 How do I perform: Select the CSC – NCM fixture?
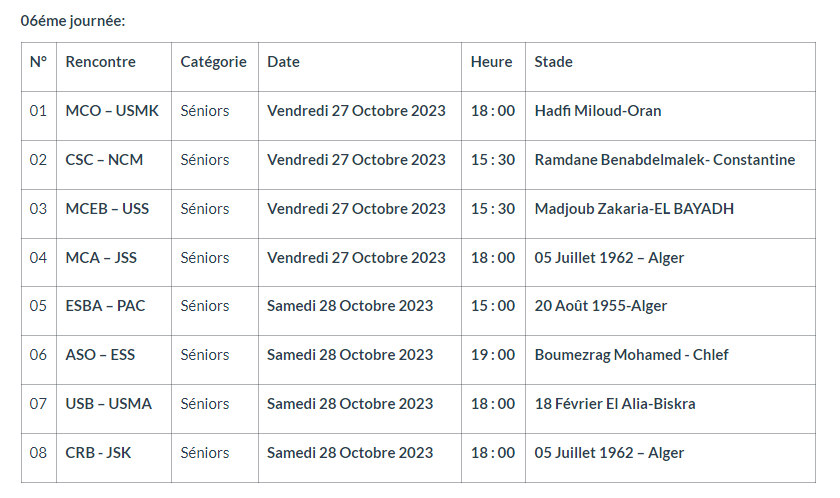pos(105,160)
